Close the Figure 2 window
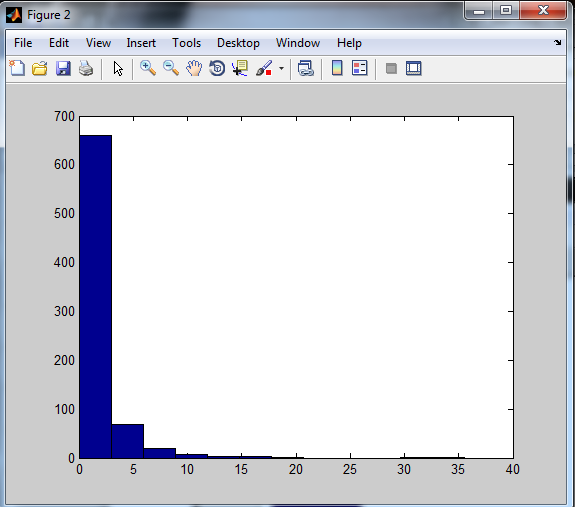Screen dimensions: 575x507 pyautogui.click(x=543, y=10)
